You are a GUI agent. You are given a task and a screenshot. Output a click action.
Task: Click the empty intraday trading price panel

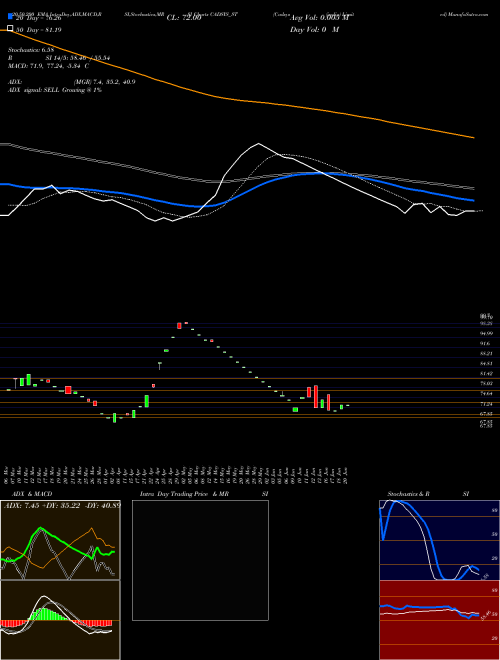click(x=200, y=560)
